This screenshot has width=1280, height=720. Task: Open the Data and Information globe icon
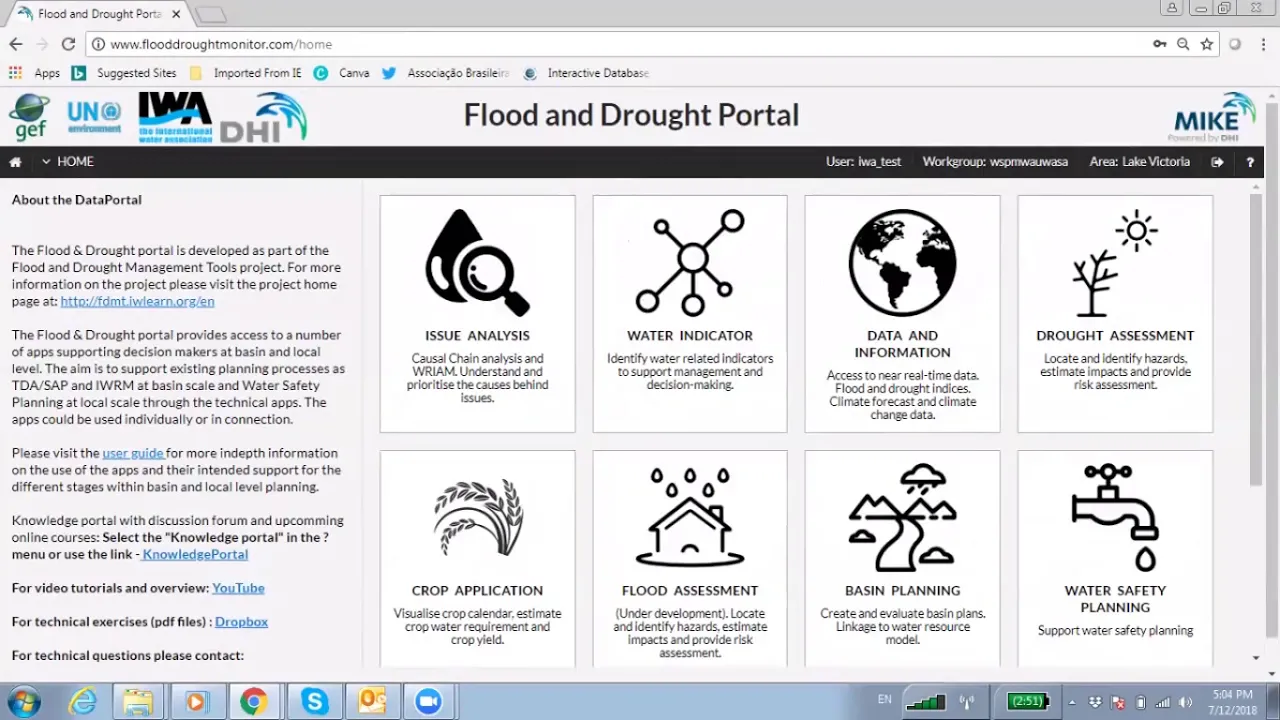click(x=902, y=262)
